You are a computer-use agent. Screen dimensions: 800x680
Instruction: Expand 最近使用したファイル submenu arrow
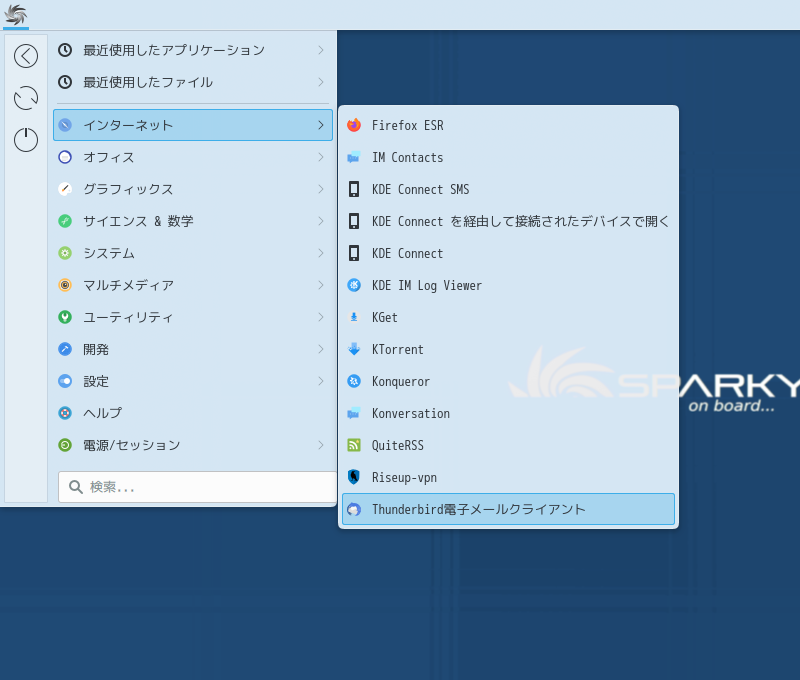coord(321,82)
